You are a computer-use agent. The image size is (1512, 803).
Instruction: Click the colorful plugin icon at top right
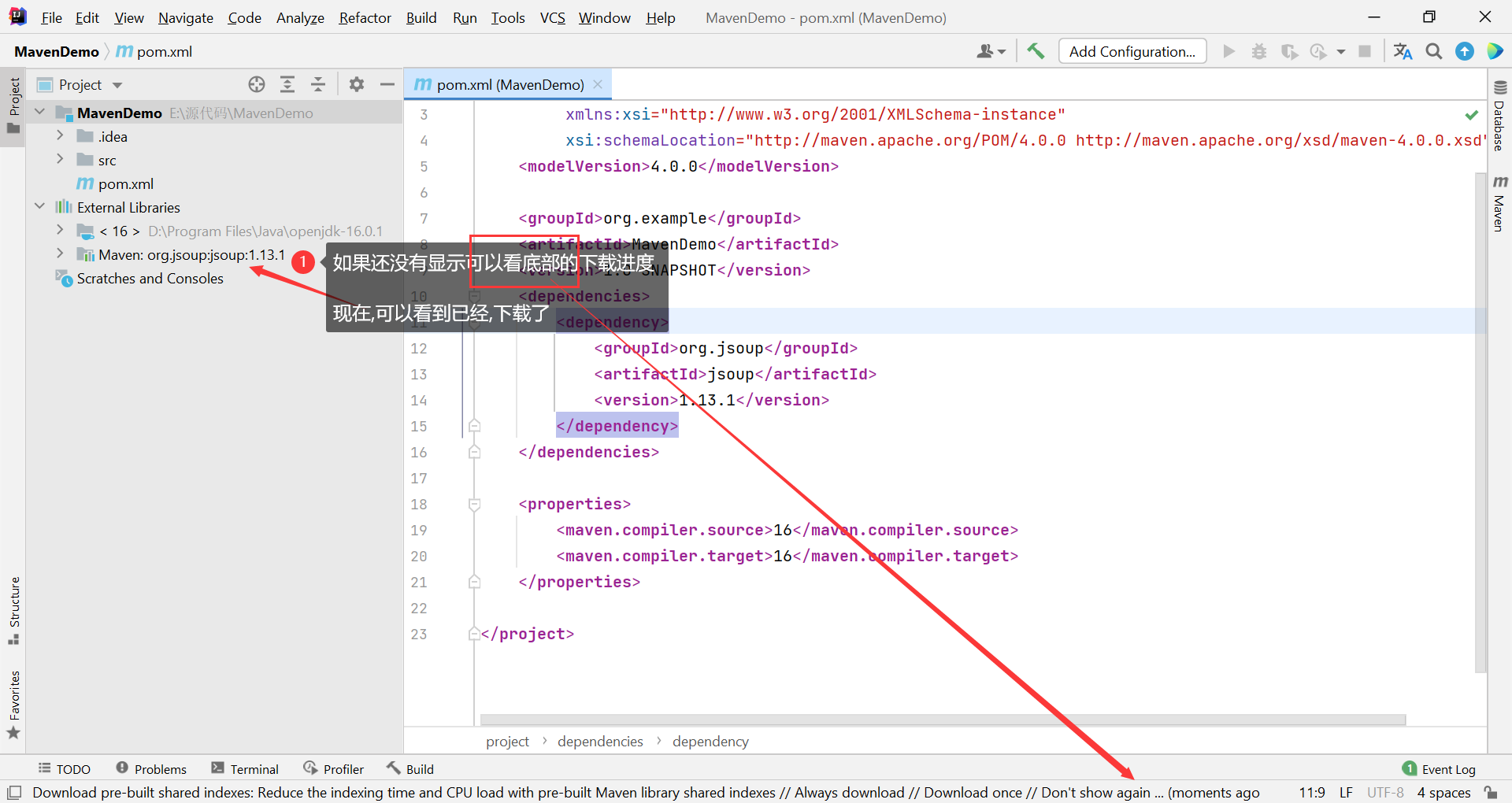tap(1495, 51)
